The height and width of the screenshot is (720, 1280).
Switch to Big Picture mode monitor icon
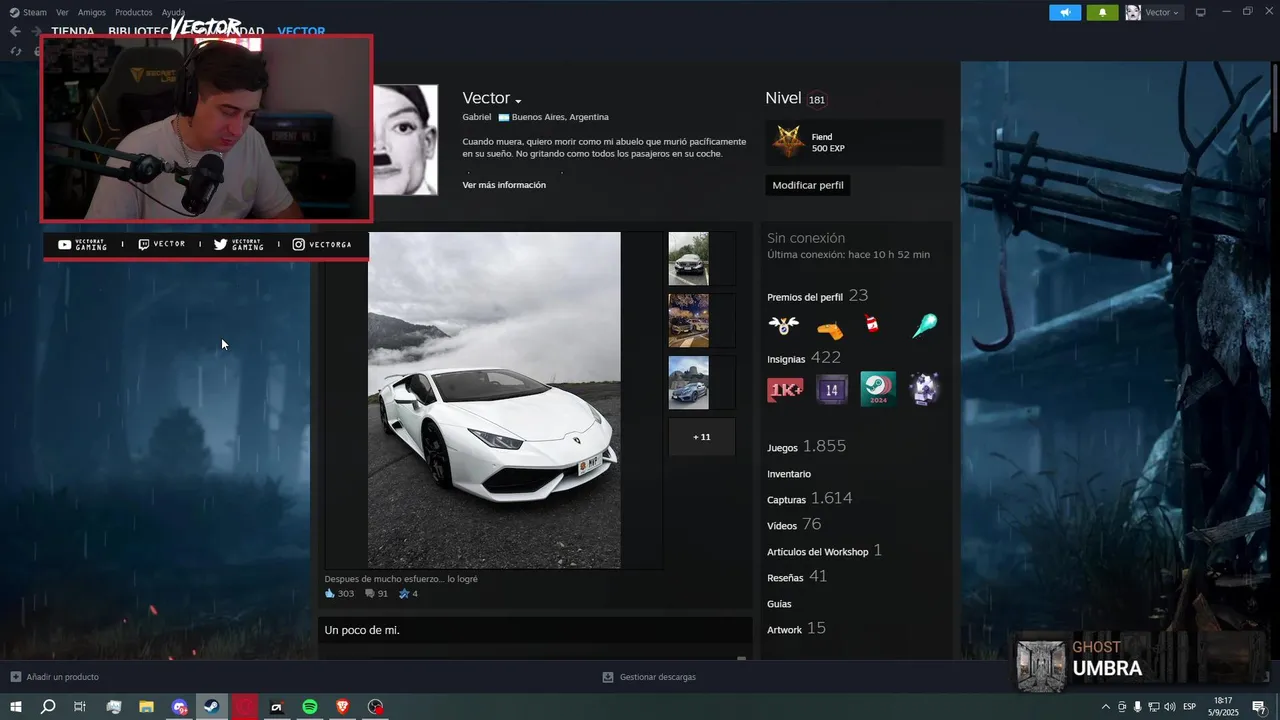point(1201,12)
